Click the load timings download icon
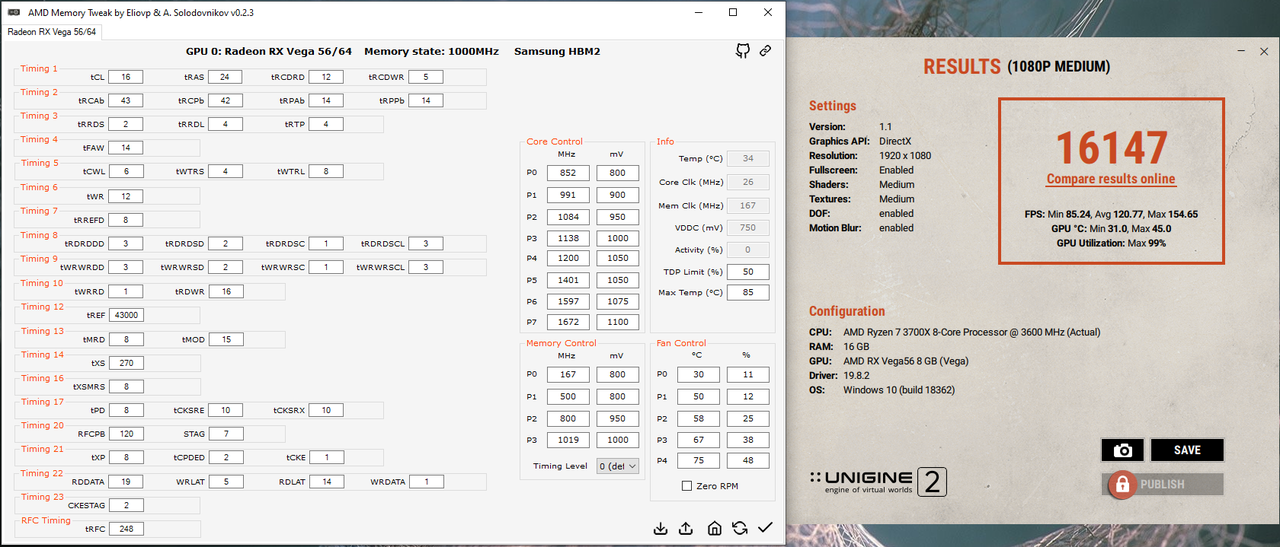The width and height of the screenshot is (1280, 547). tap(660, 528)
